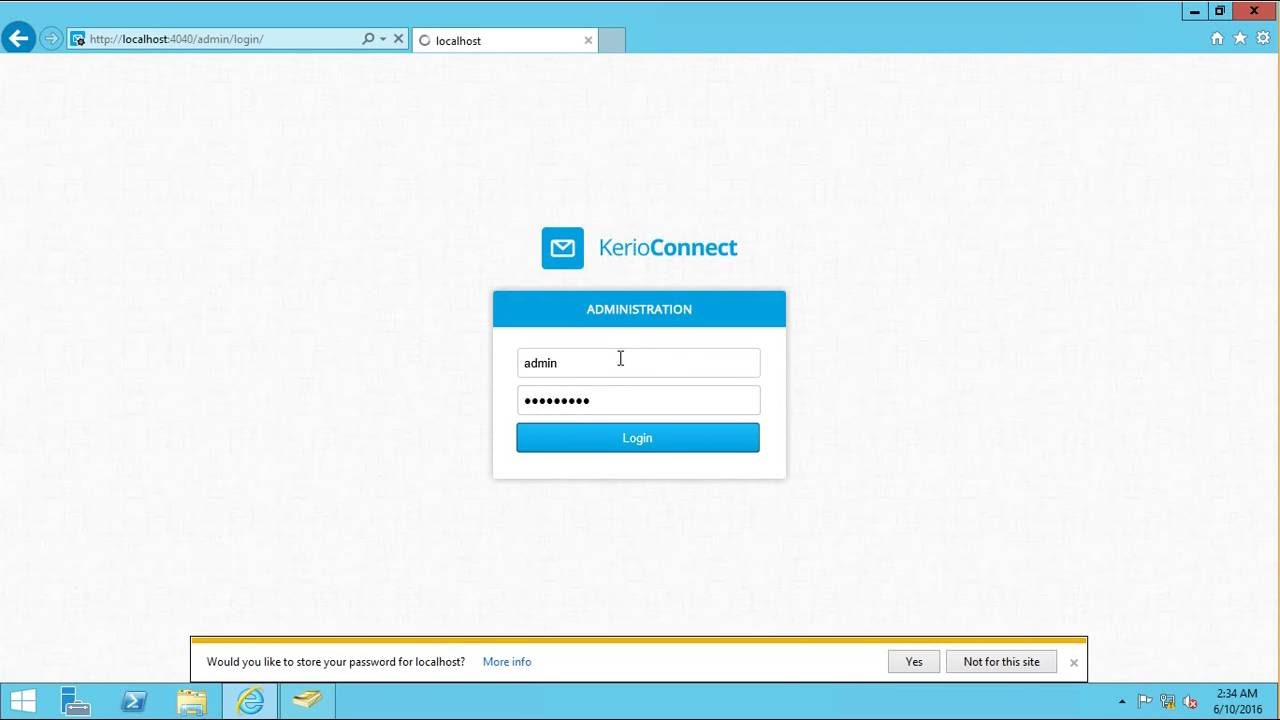Open Server Manager from the taskbar
Screen dimensions: 1280x720
(x=75, y=701)
